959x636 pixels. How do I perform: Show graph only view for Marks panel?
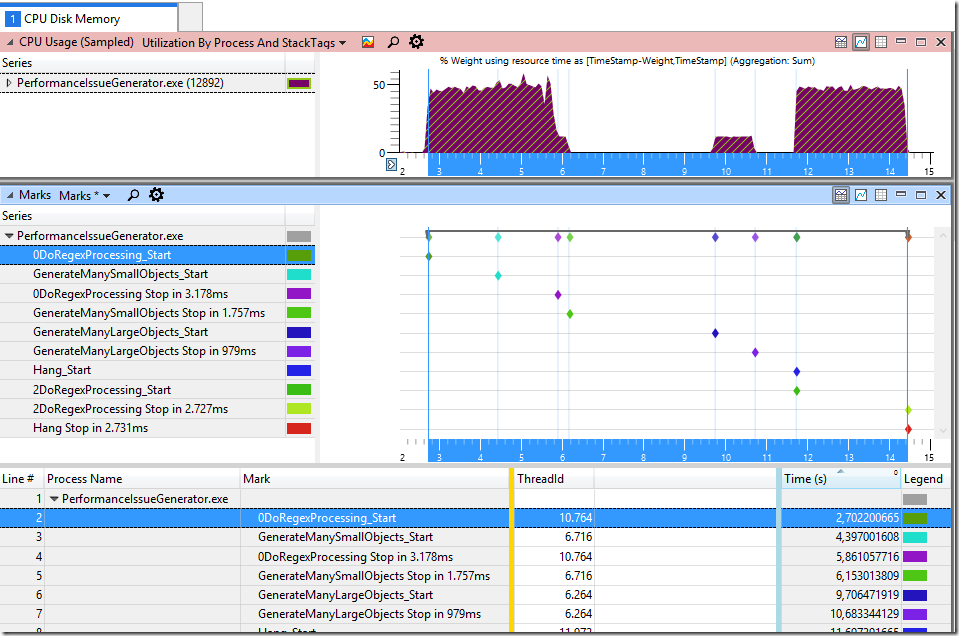861,195
